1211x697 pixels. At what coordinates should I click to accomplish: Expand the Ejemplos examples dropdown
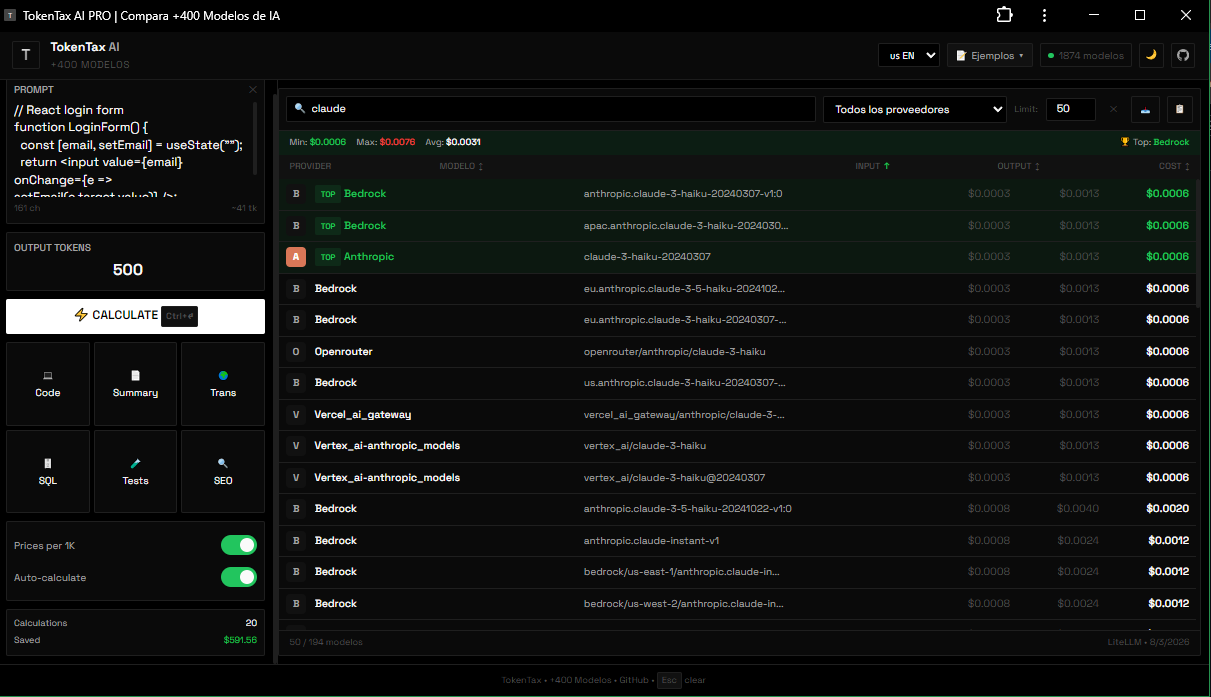tap(990, 55)
